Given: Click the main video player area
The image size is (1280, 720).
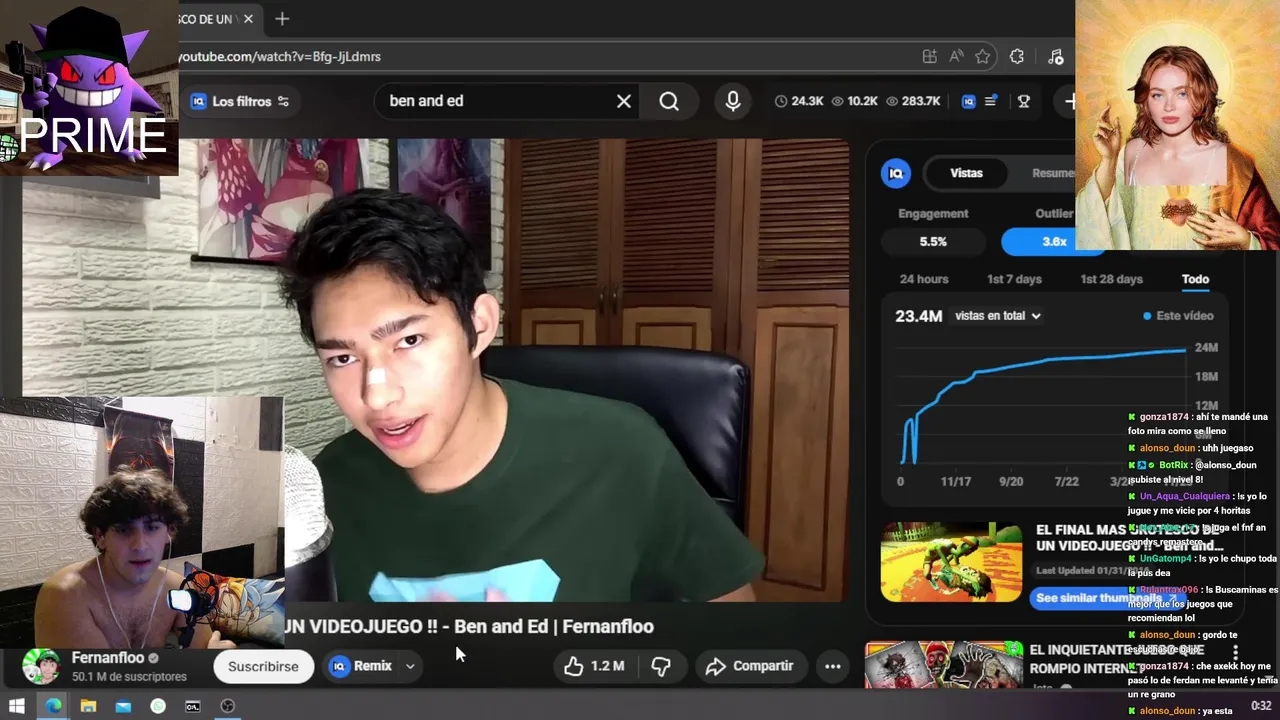Looking at the screenshot, I should coord(435,370).
